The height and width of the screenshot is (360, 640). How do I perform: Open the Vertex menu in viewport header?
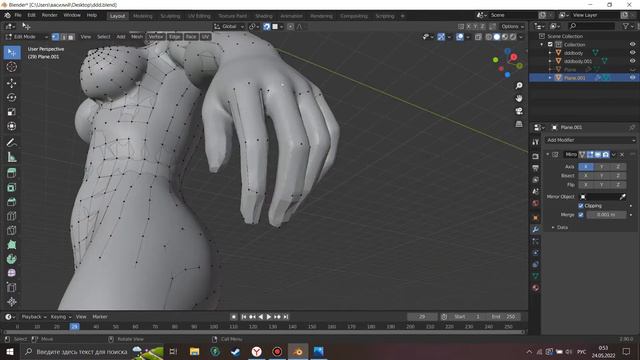156,37
